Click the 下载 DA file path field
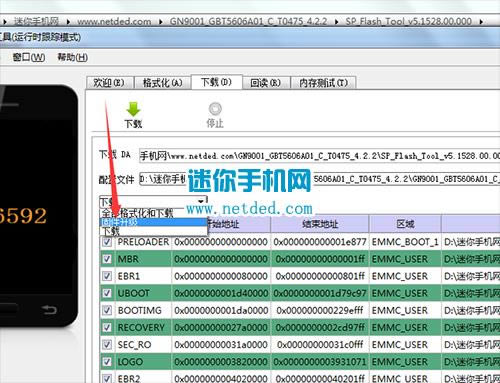The width and height of the screenshot is (500, 383). click(x=319, y=156)
